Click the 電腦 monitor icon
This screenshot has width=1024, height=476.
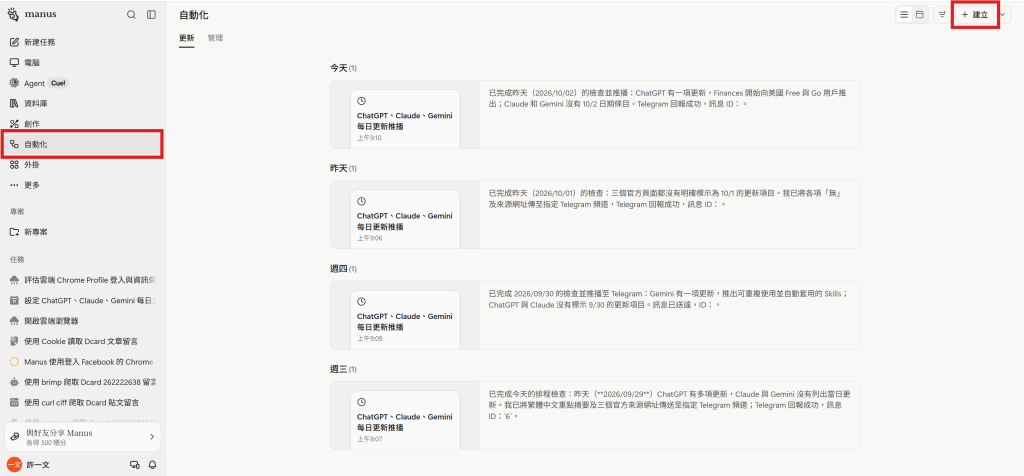point(14,63)
